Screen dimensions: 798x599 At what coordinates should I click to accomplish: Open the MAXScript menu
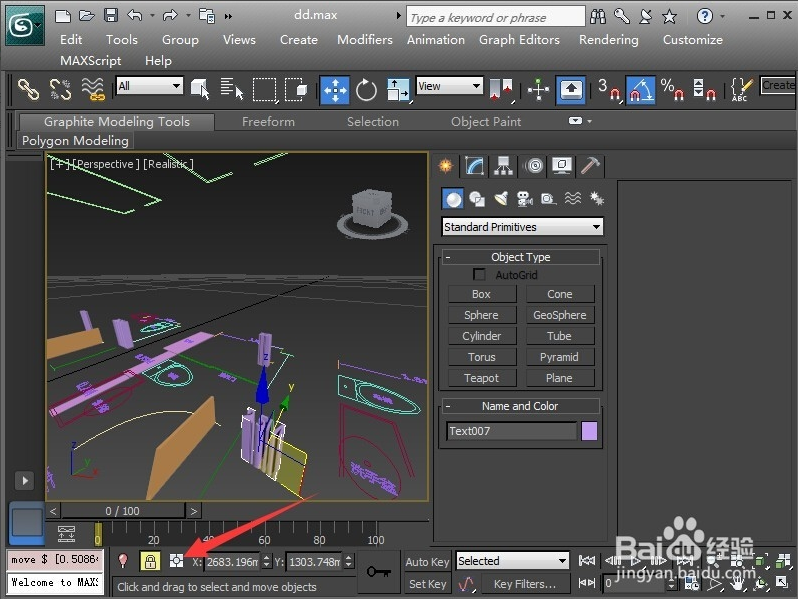(x=91, y=61)
